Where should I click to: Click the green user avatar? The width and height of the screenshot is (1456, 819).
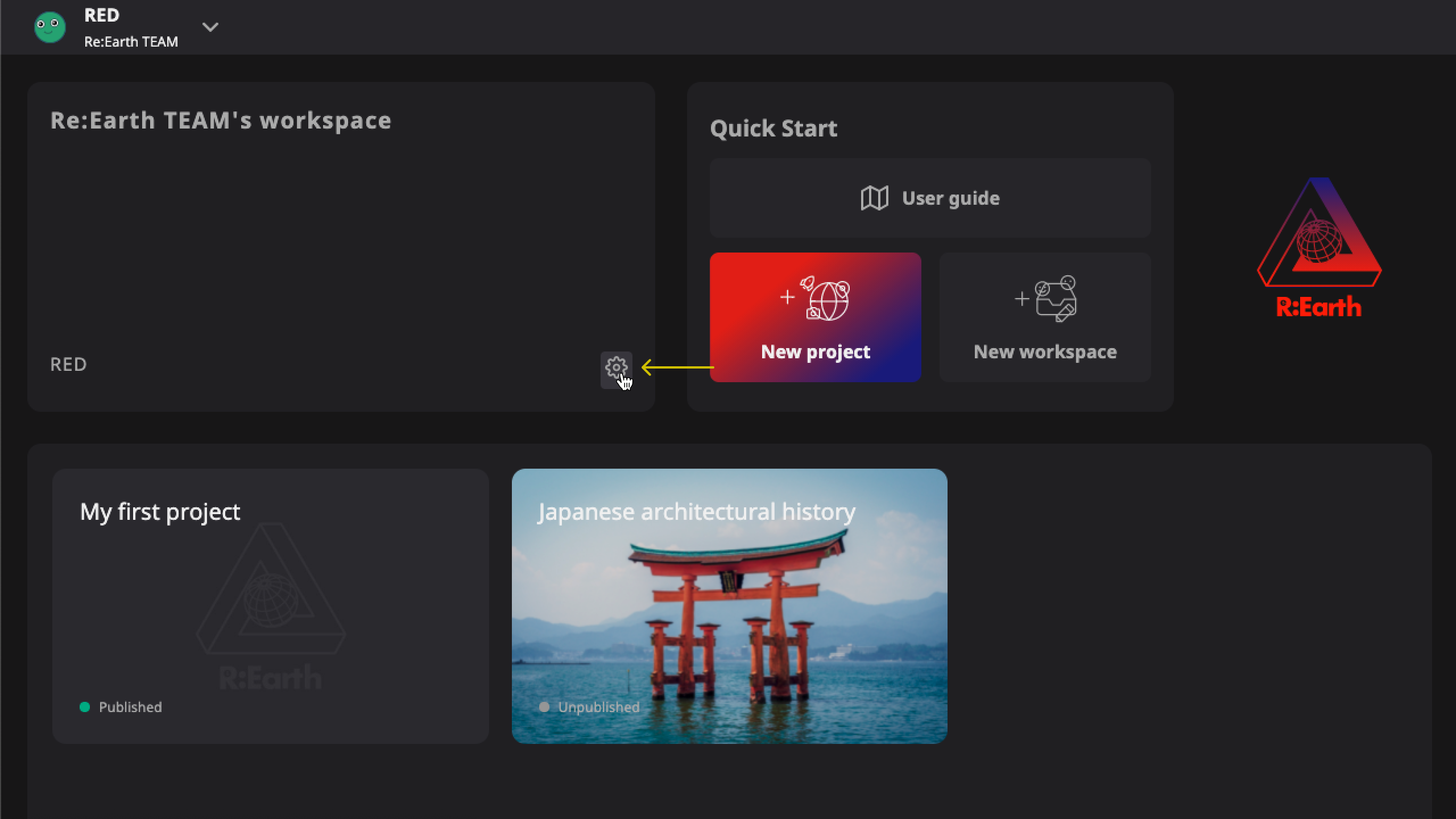[x=50, y=27]
